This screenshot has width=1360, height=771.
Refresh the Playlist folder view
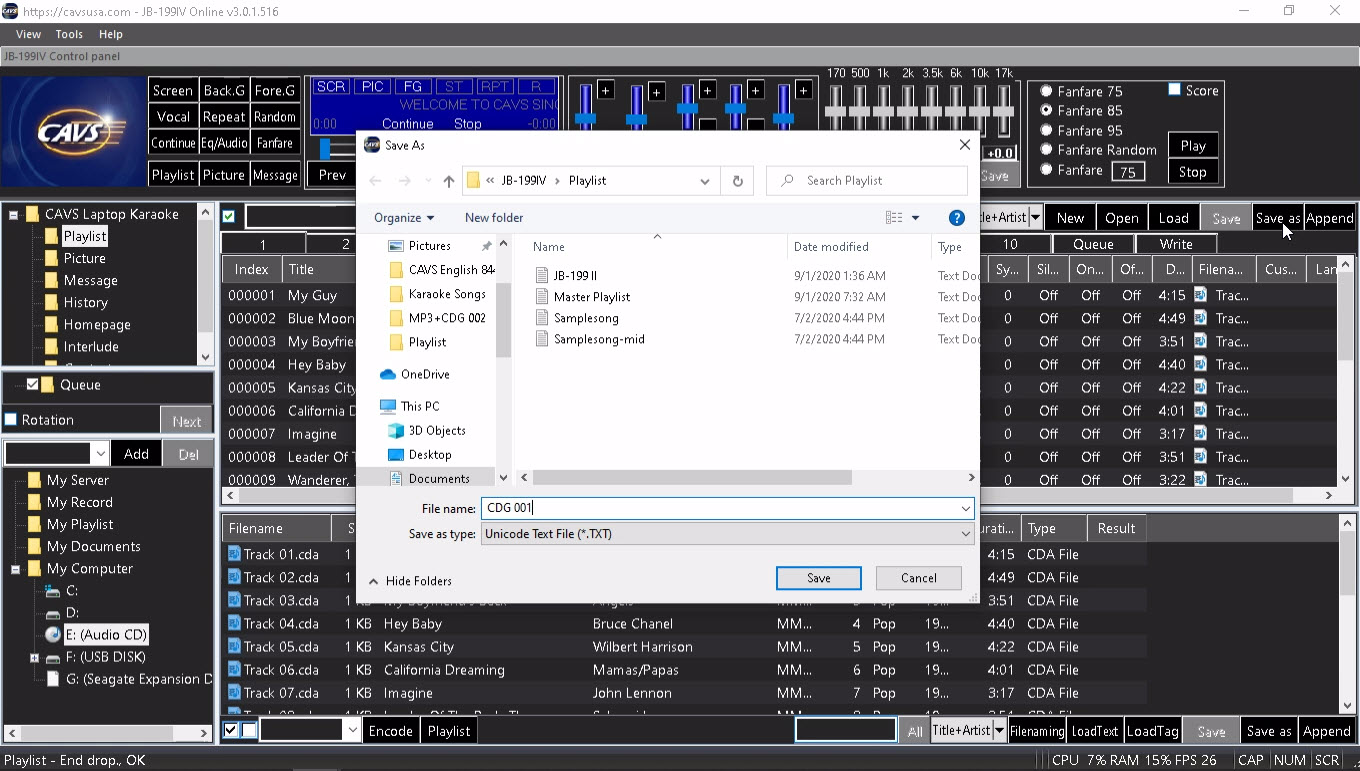(x=737, y=181)
